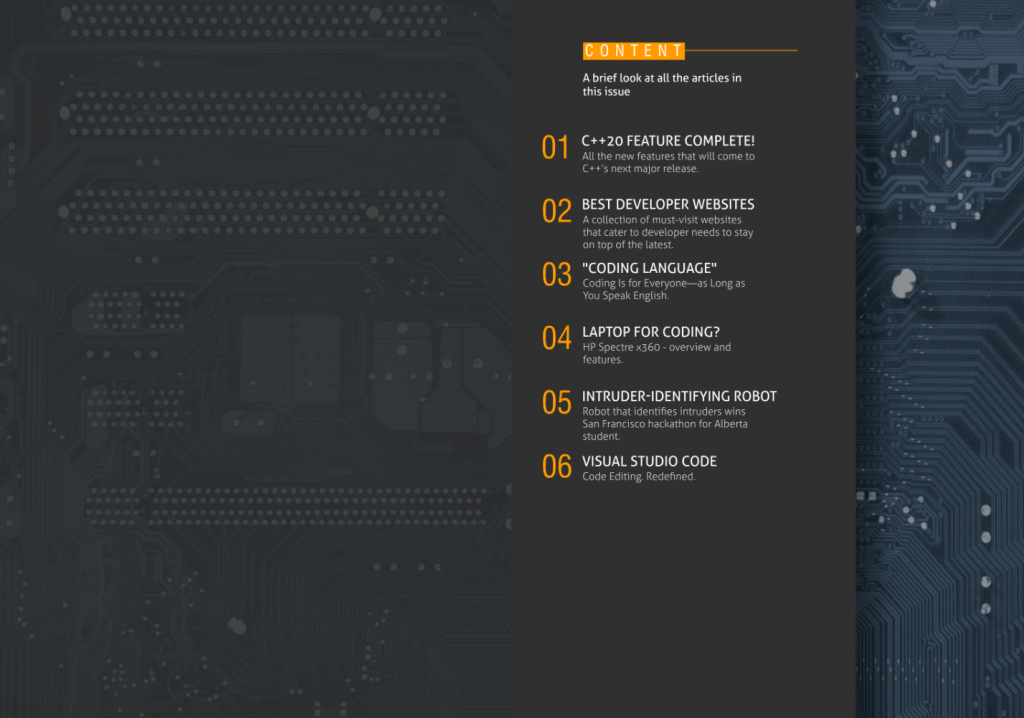Image resolution: width=1024 pixels, height=718 pixels.
Task: Open the 'INTRUDER-IDENTIFYING ROBOT' article title
Action: (x=679, y=396)
